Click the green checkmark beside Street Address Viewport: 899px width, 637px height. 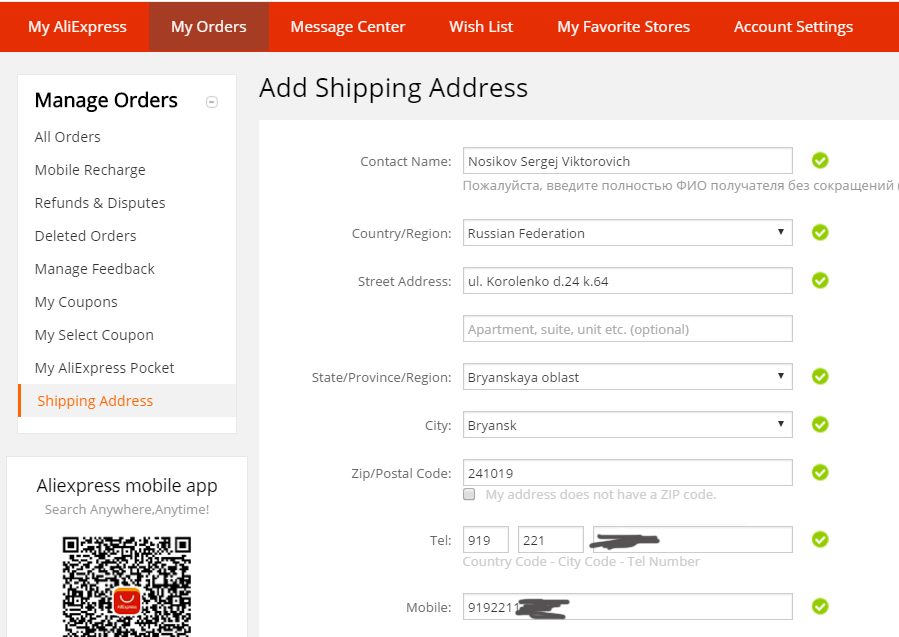pos(820,280)
